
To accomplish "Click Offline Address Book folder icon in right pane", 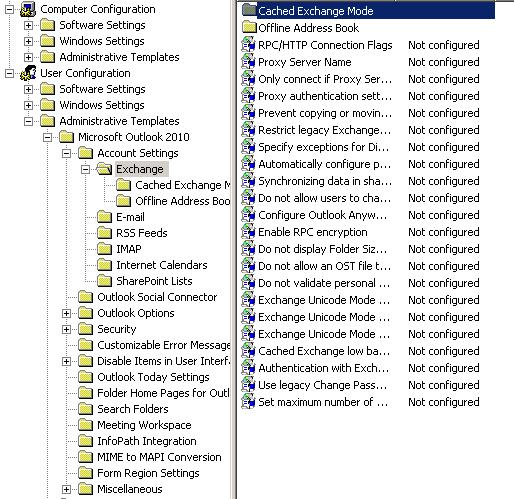I will [x=249, y=28].
